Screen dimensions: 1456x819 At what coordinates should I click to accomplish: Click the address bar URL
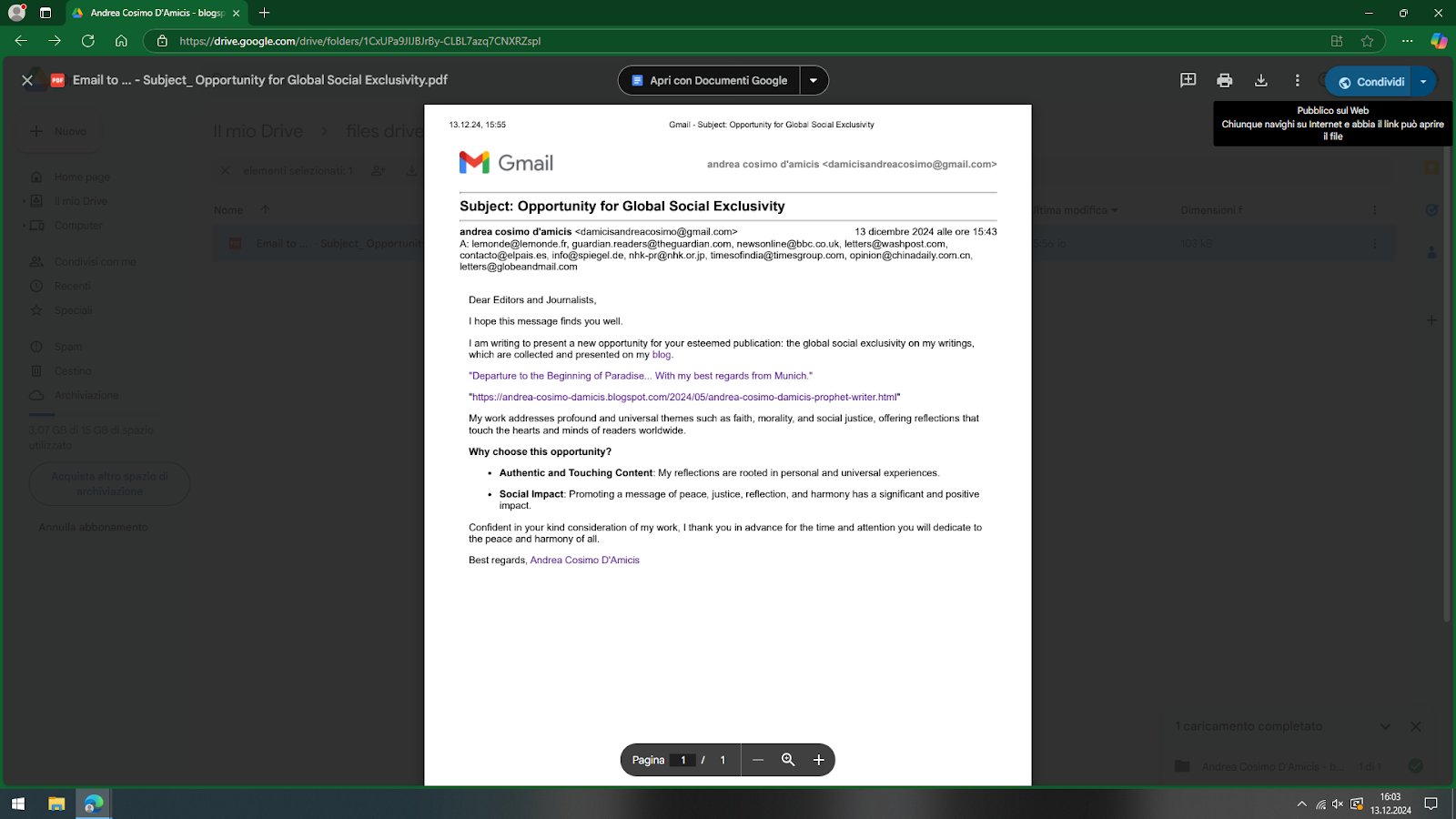(x=359, y=41)
